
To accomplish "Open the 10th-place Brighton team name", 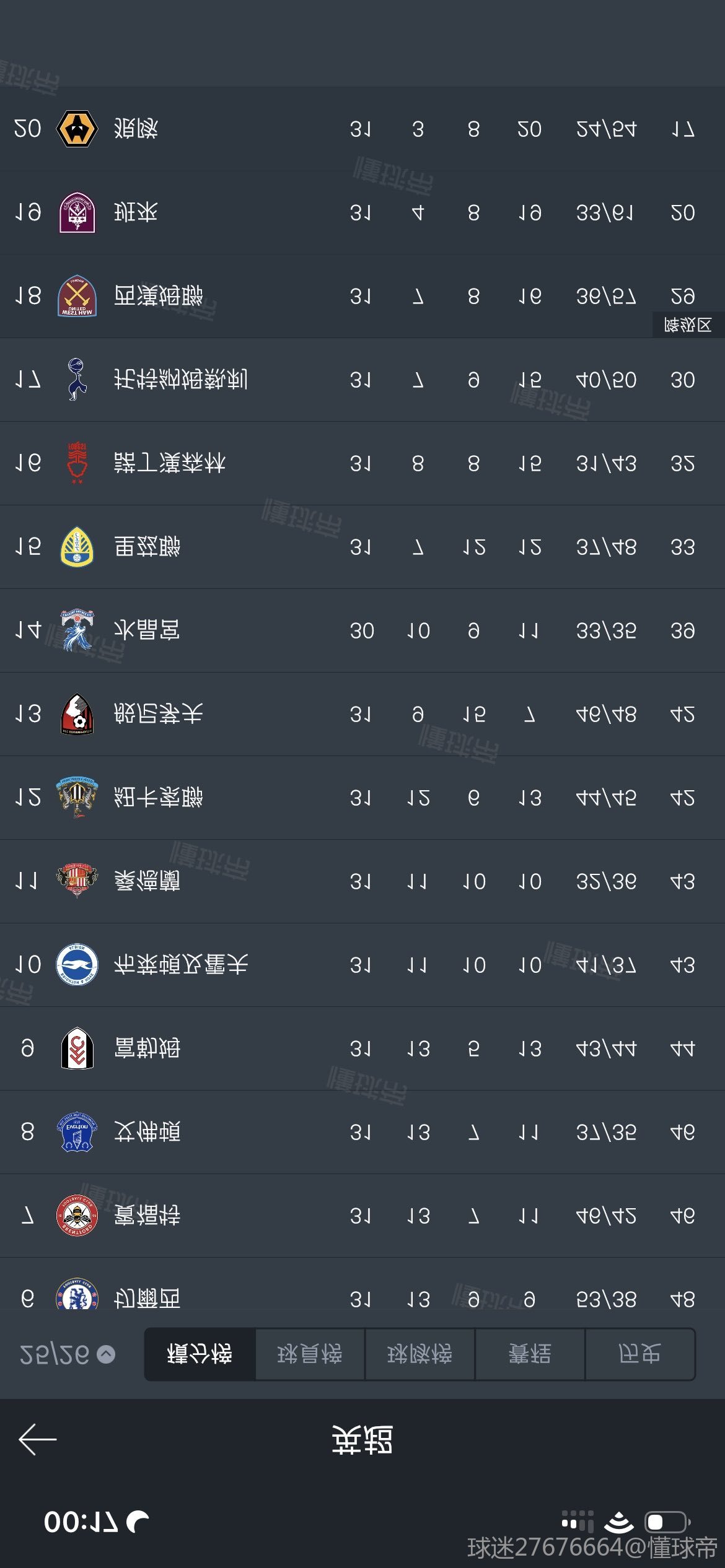I will 181,965.
